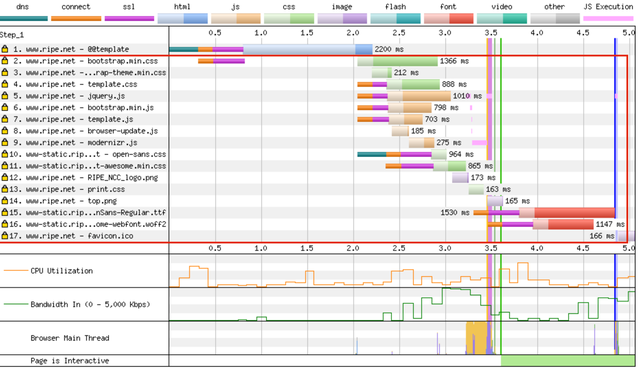Click the dns legend color bar
The image size is (640, 375).
point(24,18)
